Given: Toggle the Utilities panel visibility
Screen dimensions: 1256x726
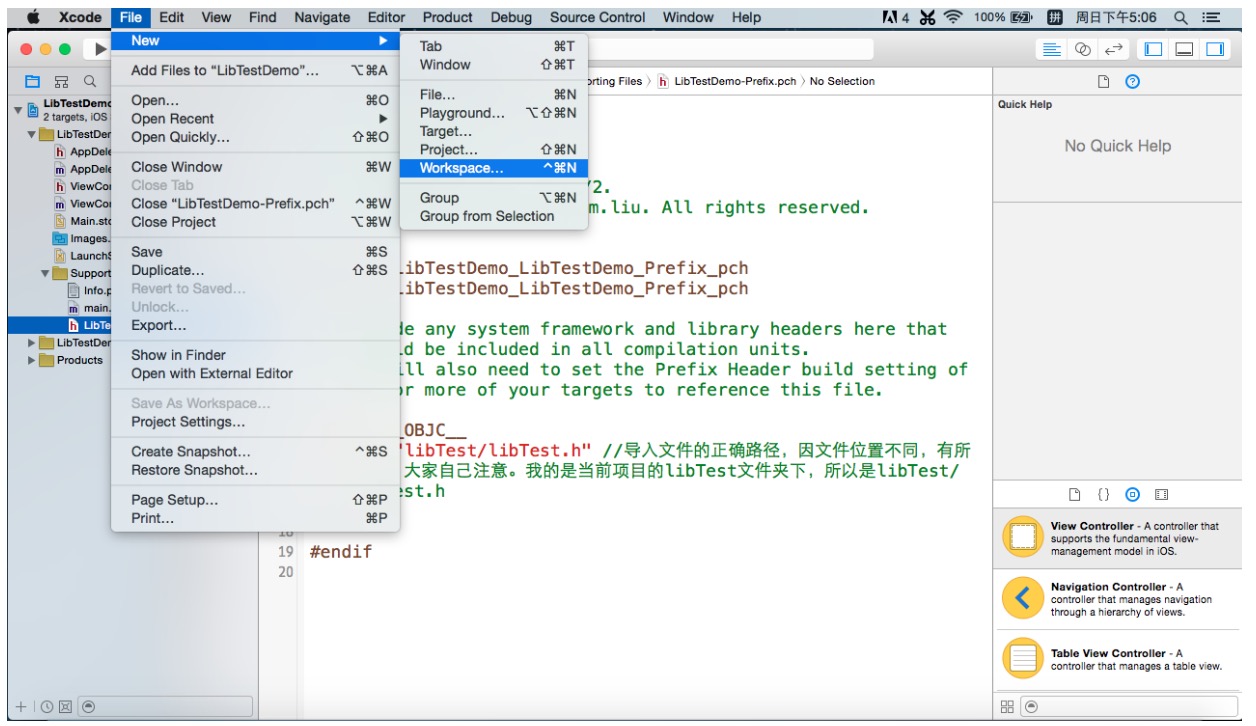Looking at the screenshot, I should [1215, 49].
